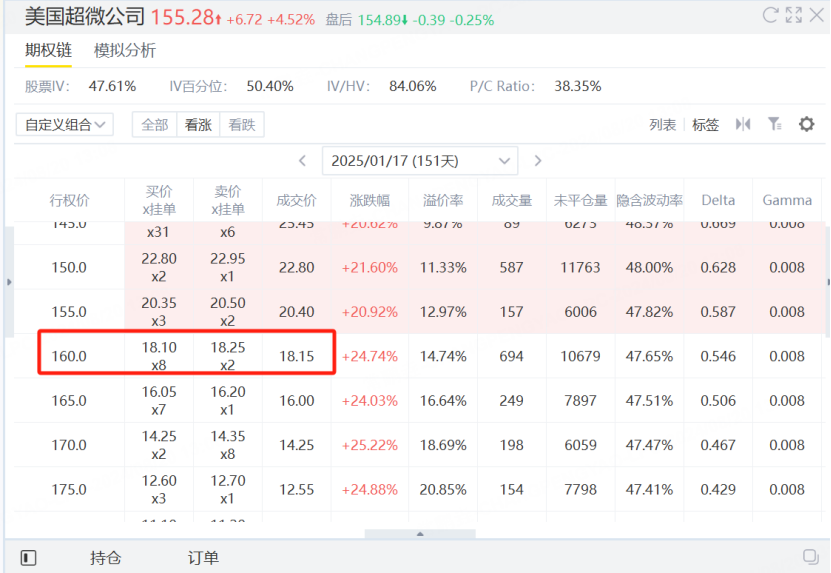The image size is (831, 573).
Task: Select the 175.0 strike row
Action: (x=420, y=489)
